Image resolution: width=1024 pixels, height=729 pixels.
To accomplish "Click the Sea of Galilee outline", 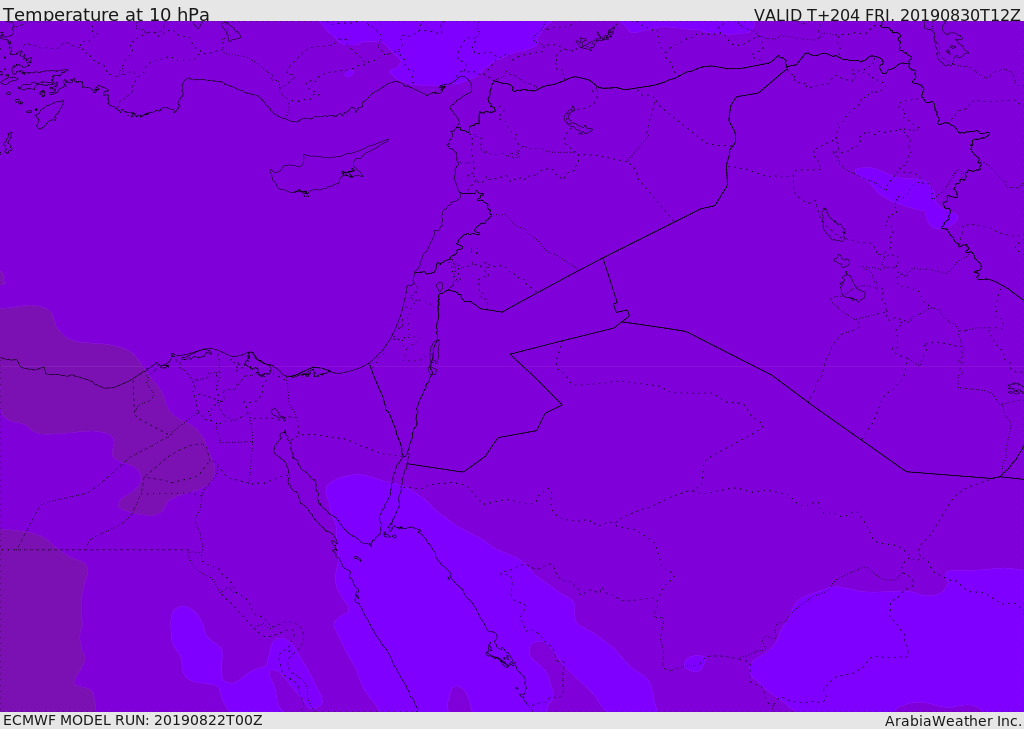I will coord(440,287).
